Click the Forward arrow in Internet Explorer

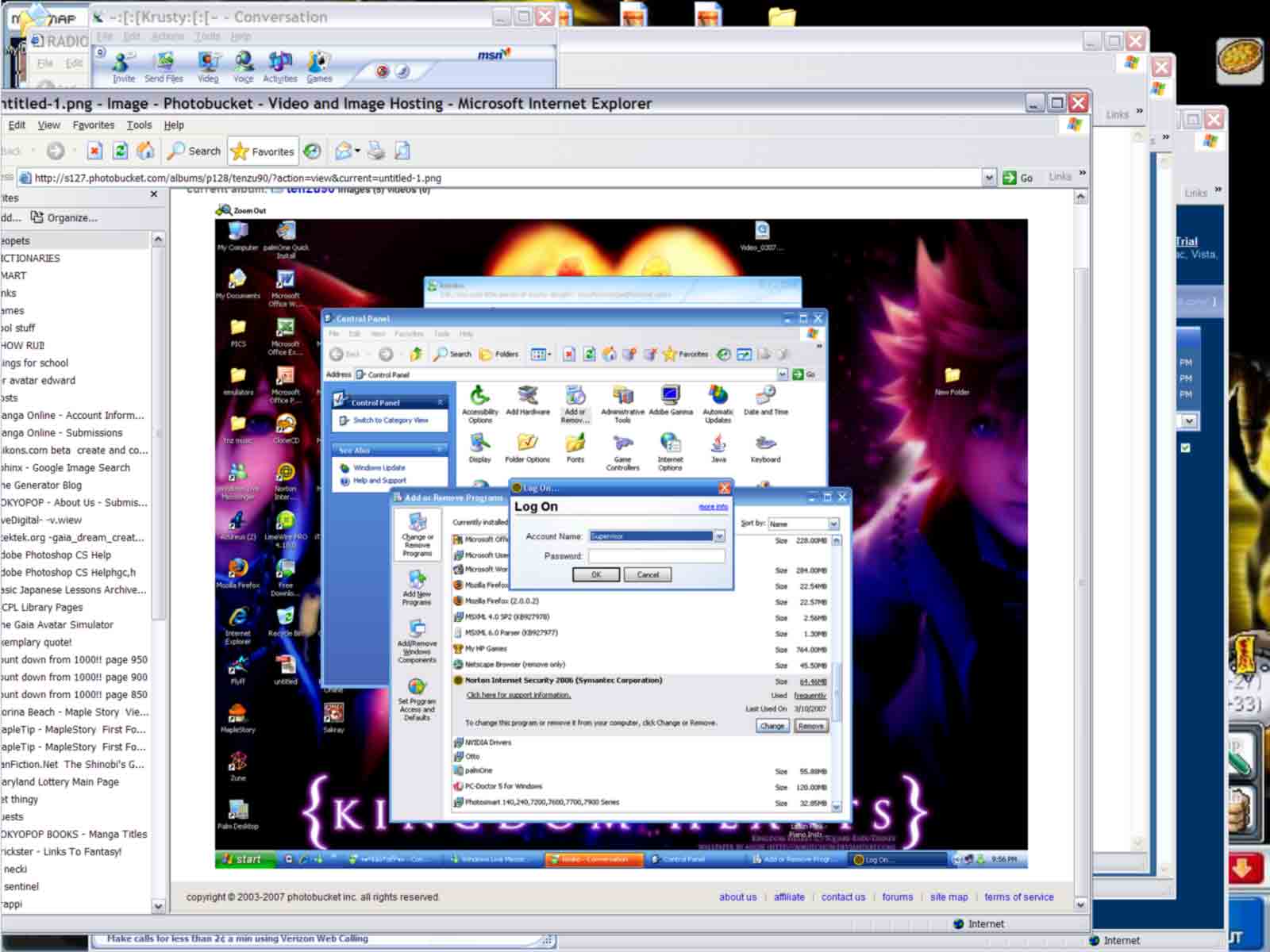point(55,151)
